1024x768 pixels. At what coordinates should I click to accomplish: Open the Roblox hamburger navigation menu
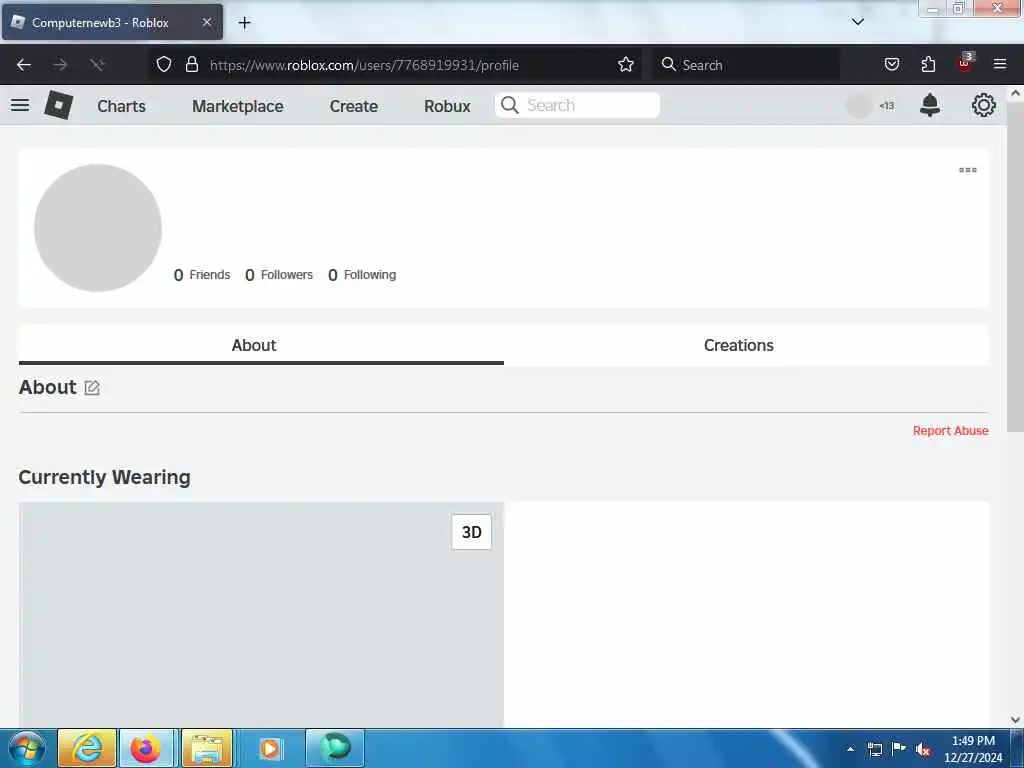click(20, 105)
